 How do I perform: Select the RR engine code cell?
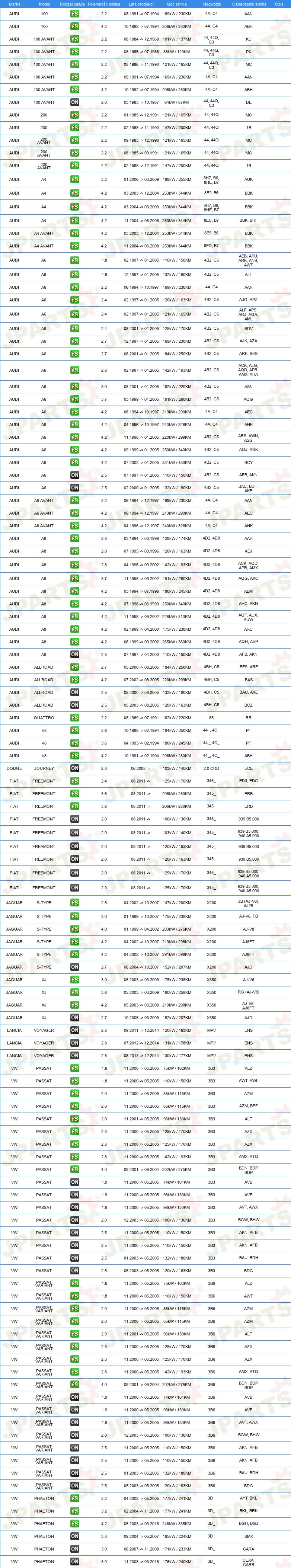pyautogui.click(x=248, y=718)
